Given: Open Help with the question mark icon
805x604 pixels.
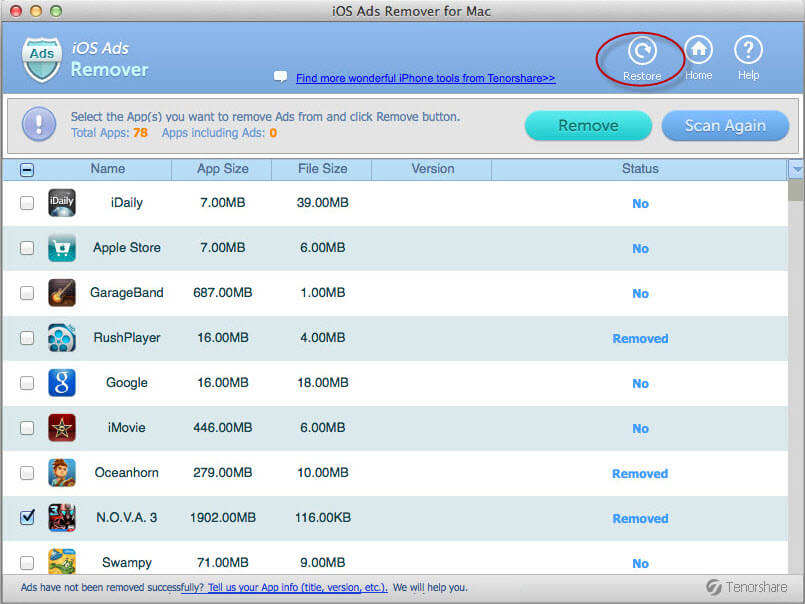Looking at the screenshot, I should [748, 50].
